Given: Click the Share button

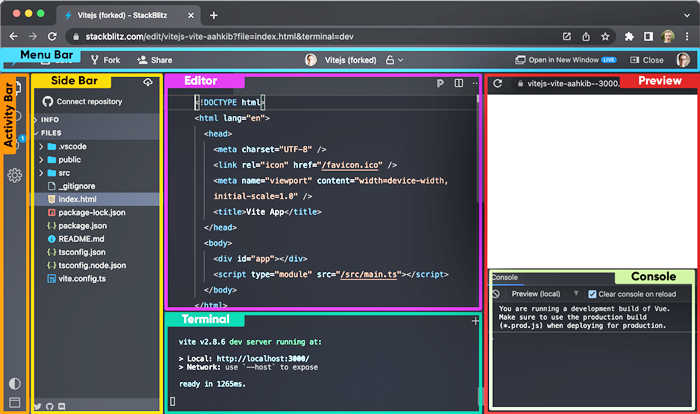Looking at the screenshot, I should (154, 60).
